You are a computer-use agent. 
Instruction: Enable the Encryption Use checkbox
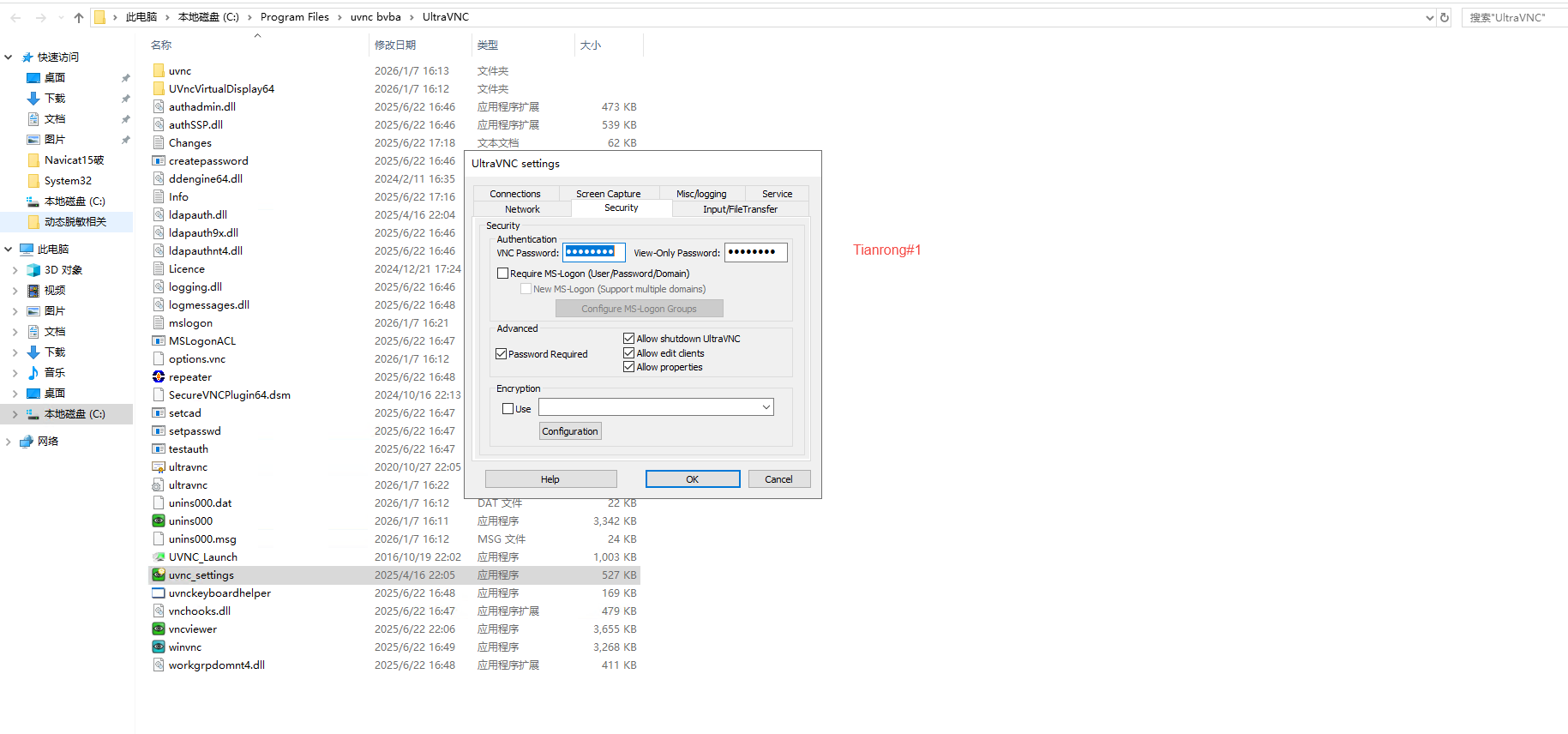tap(508, 409)
